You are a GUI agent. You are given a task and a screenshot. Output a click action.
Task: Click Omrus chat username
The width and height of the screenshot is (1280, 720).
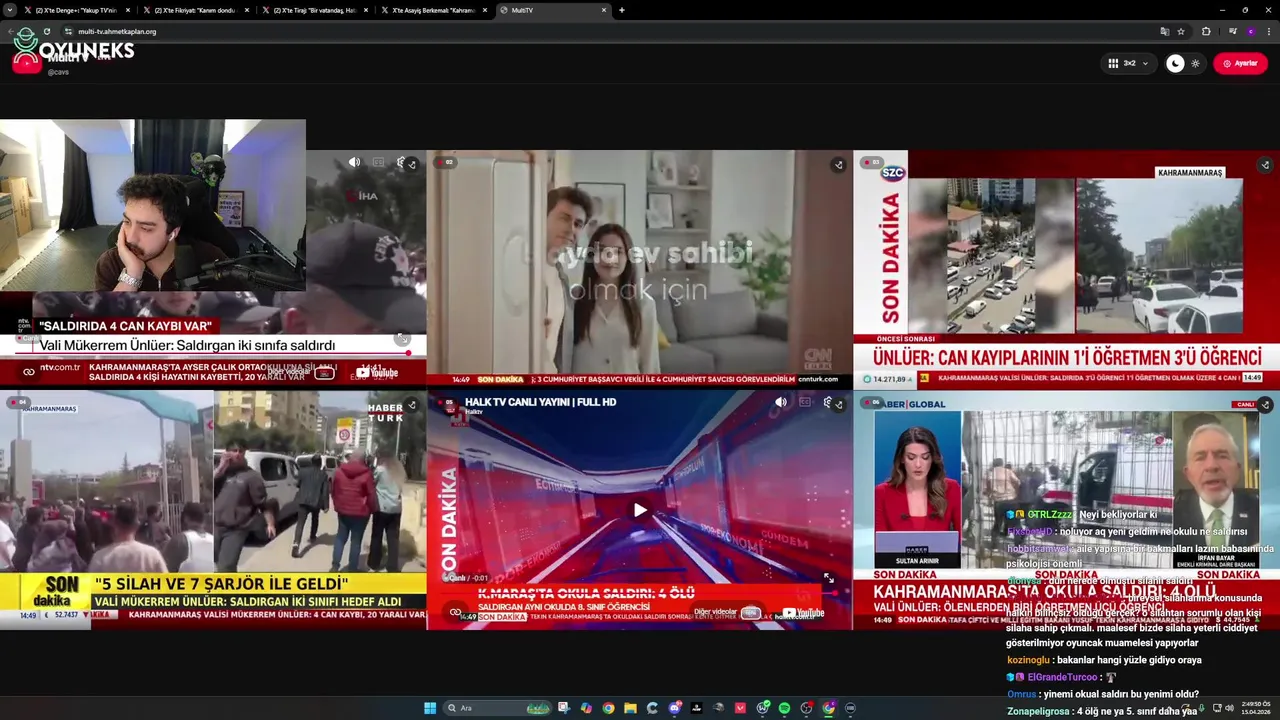(1021, 694)
